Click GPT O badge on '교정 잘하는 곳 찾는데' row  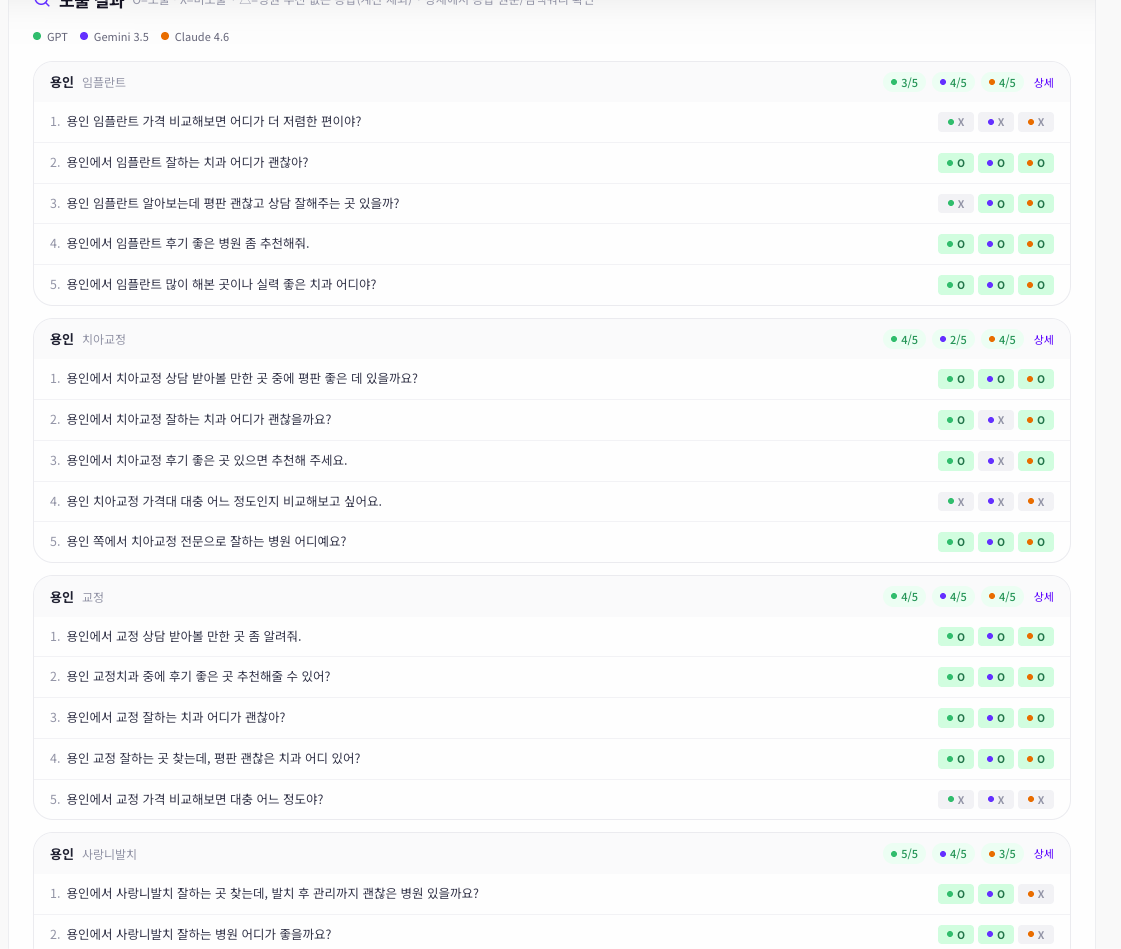click(955, 759)
